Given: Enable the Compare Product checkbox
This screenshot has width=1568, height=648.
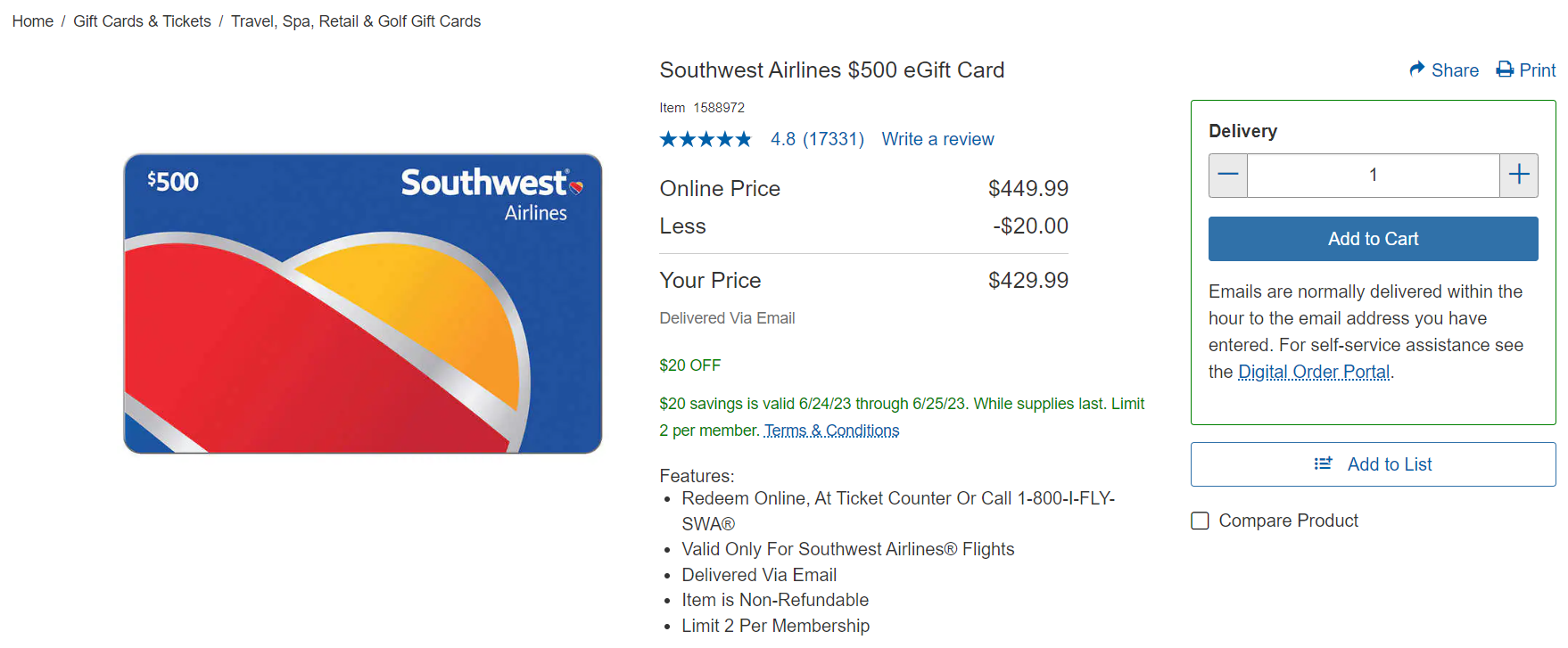Looking at the screenshot, I should click(x=1200, y=521).
